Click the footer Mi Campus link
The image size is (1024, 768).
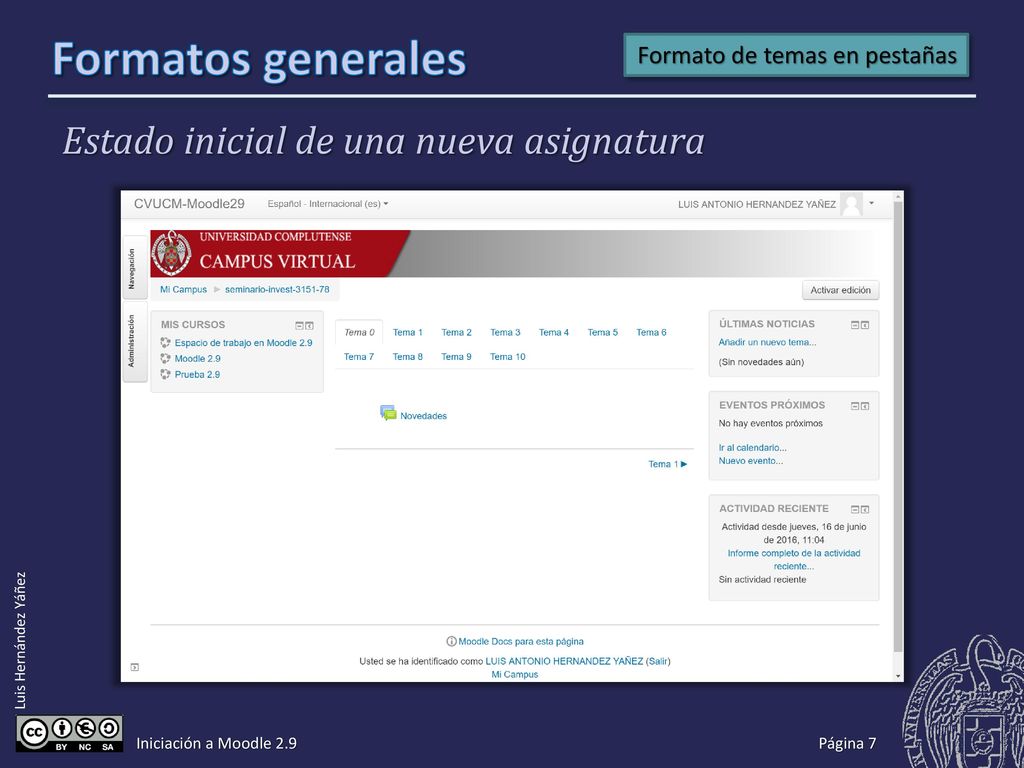(515, 675)
